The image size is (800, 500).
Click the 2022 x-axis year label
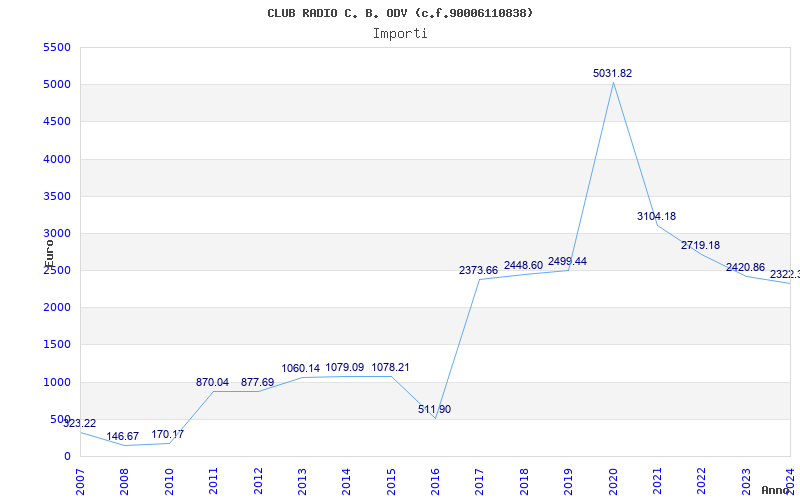702,482
